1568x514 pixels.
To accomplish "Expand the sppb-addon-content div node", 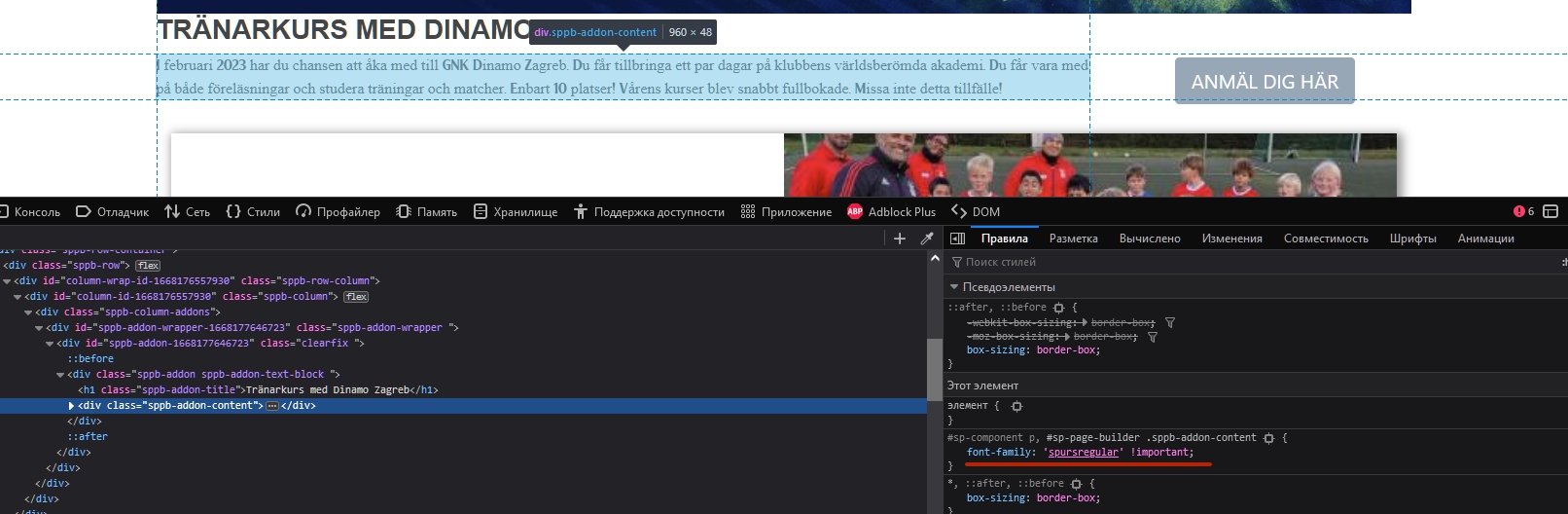I will 71,406.
